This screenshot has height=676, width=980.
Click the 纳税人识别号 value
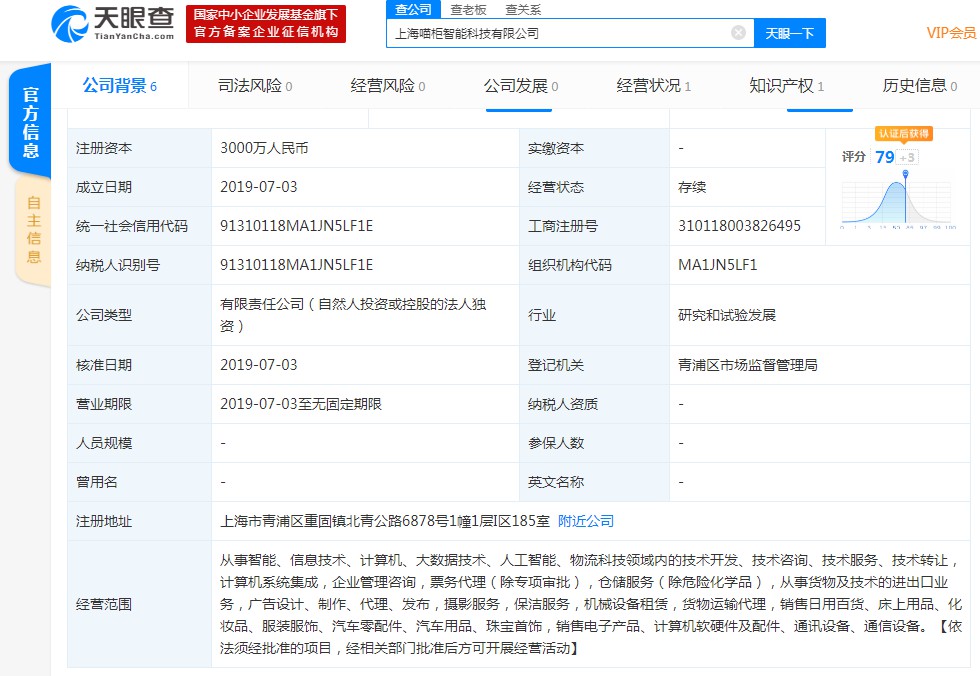296,265
